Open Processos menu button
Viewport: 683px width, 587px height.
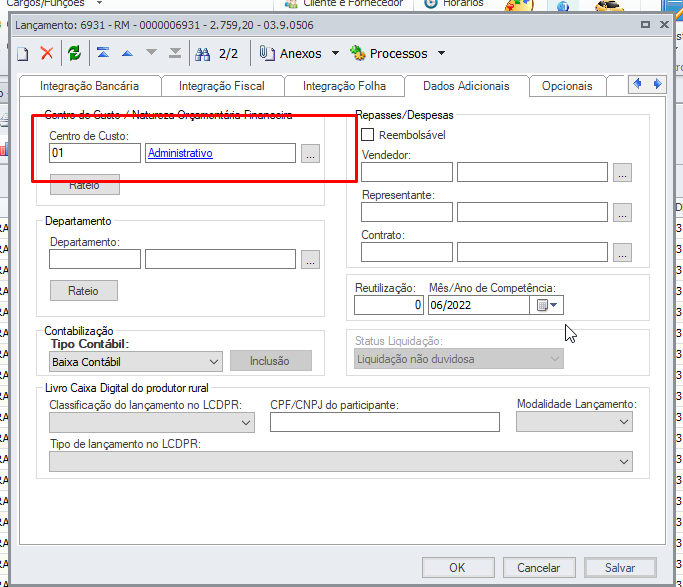[x=389, y=53]
